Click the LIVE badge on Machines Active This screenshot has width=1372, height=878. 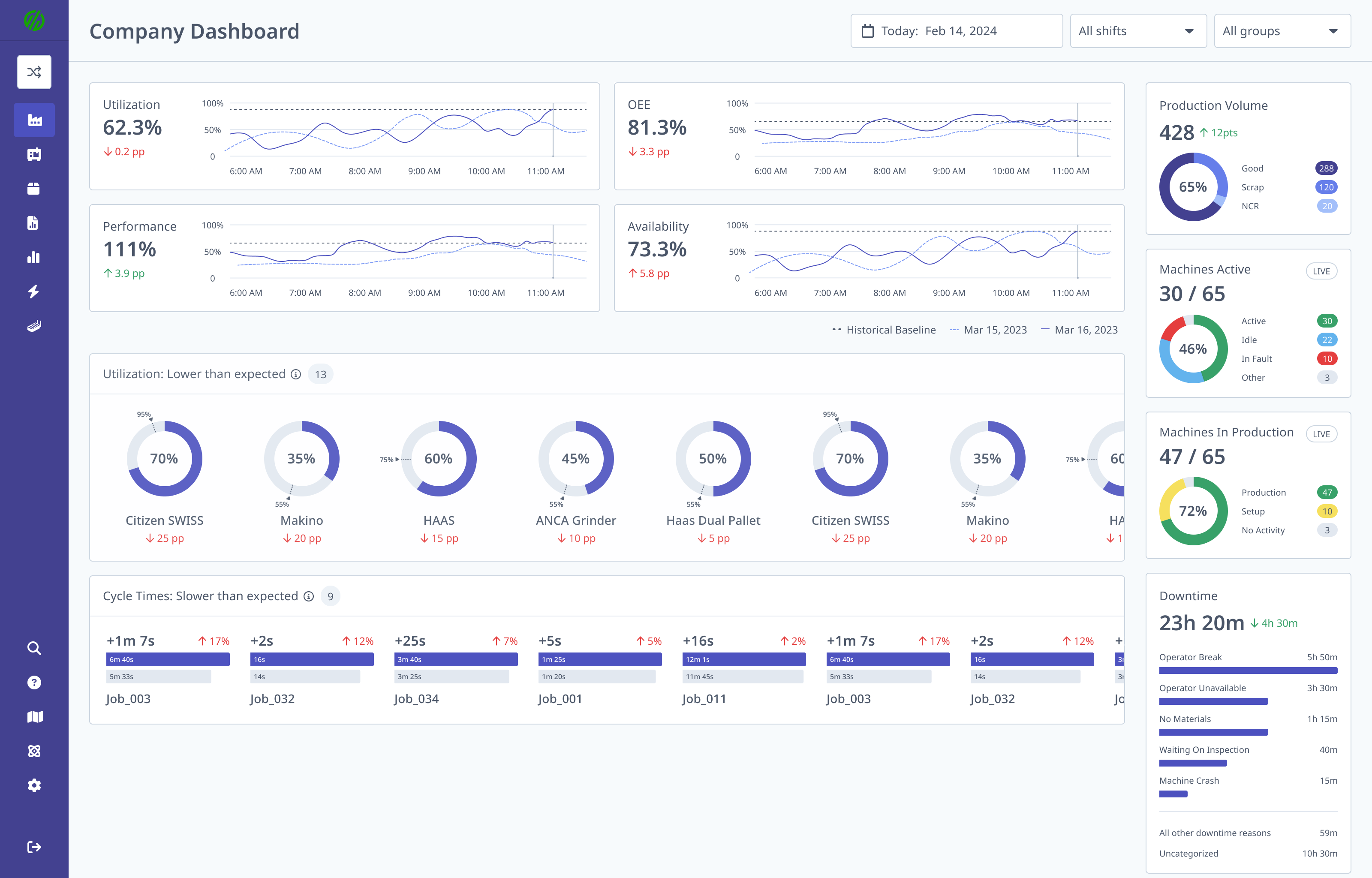[x=1321, y=271]
